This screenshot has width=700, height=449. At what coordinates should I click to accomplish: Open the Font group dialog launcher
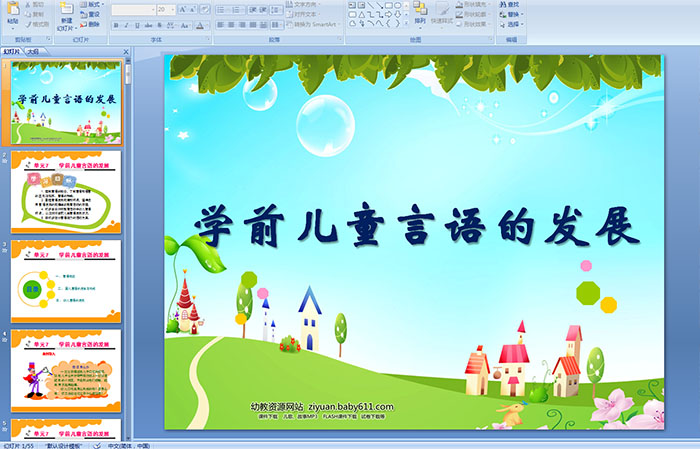click(x=208, y=39)
